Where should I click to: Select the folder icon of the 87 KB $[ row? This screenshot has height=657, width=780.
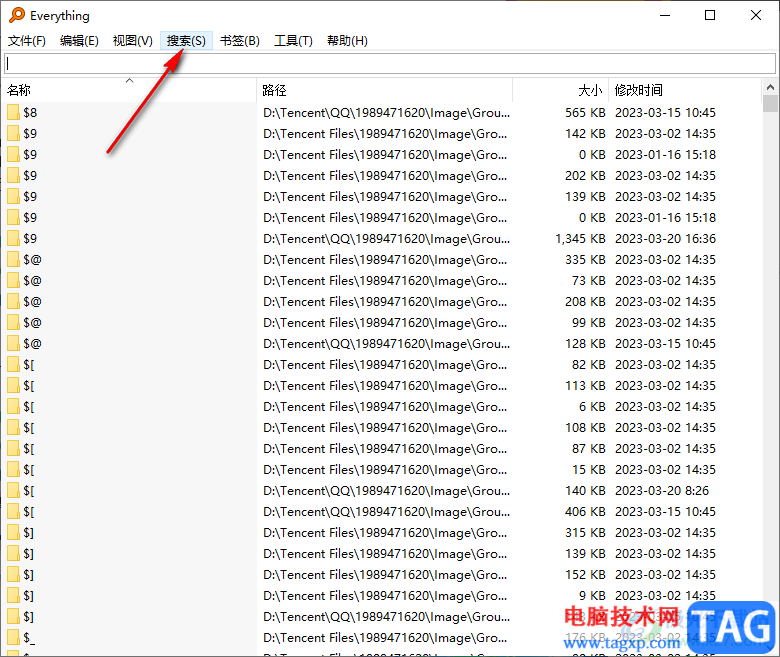pos(13,449)
